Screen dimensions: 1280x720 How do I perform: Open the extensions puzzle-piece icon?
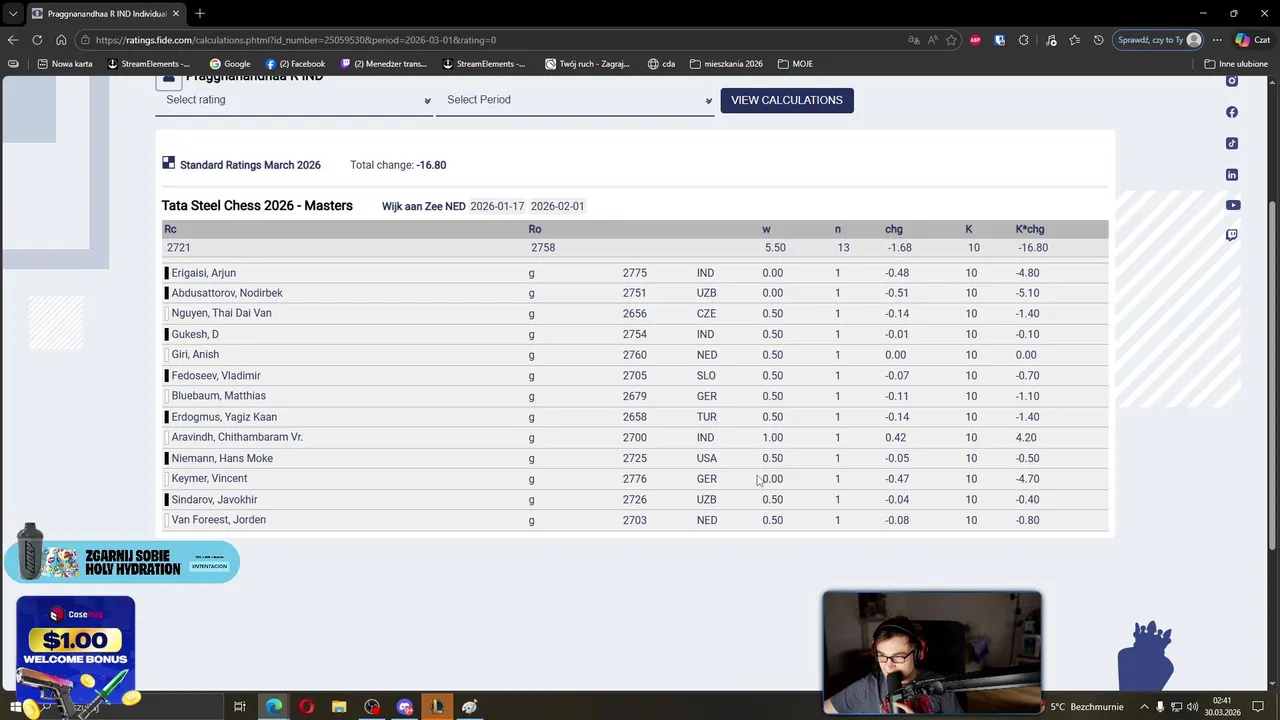pyautogui.click(x=1023, y=40)
